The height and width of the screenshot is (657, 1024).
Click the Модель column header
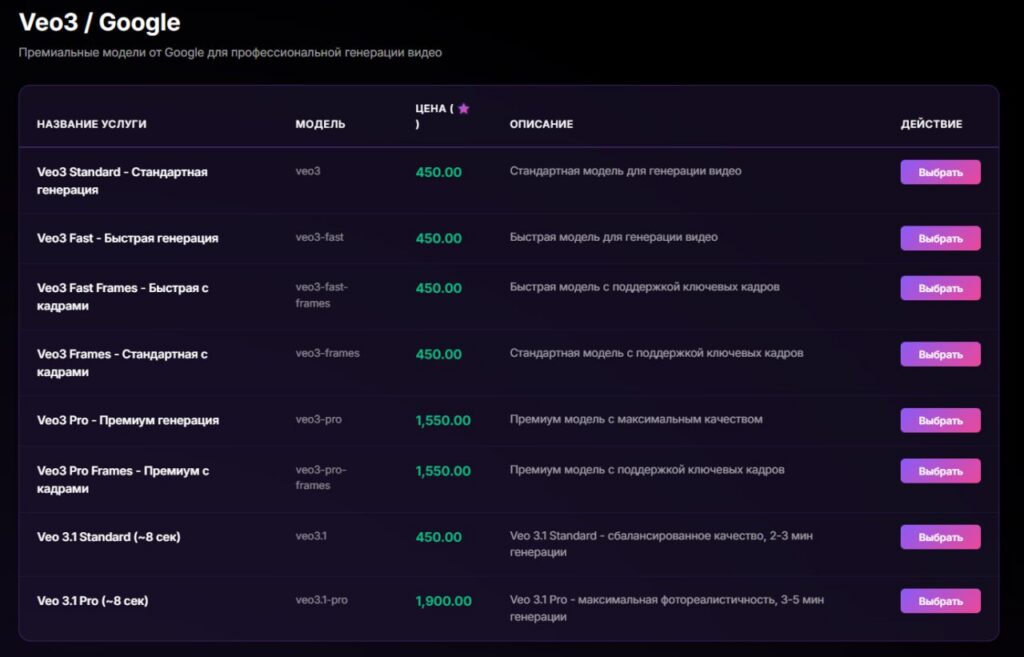click(320, 124)
